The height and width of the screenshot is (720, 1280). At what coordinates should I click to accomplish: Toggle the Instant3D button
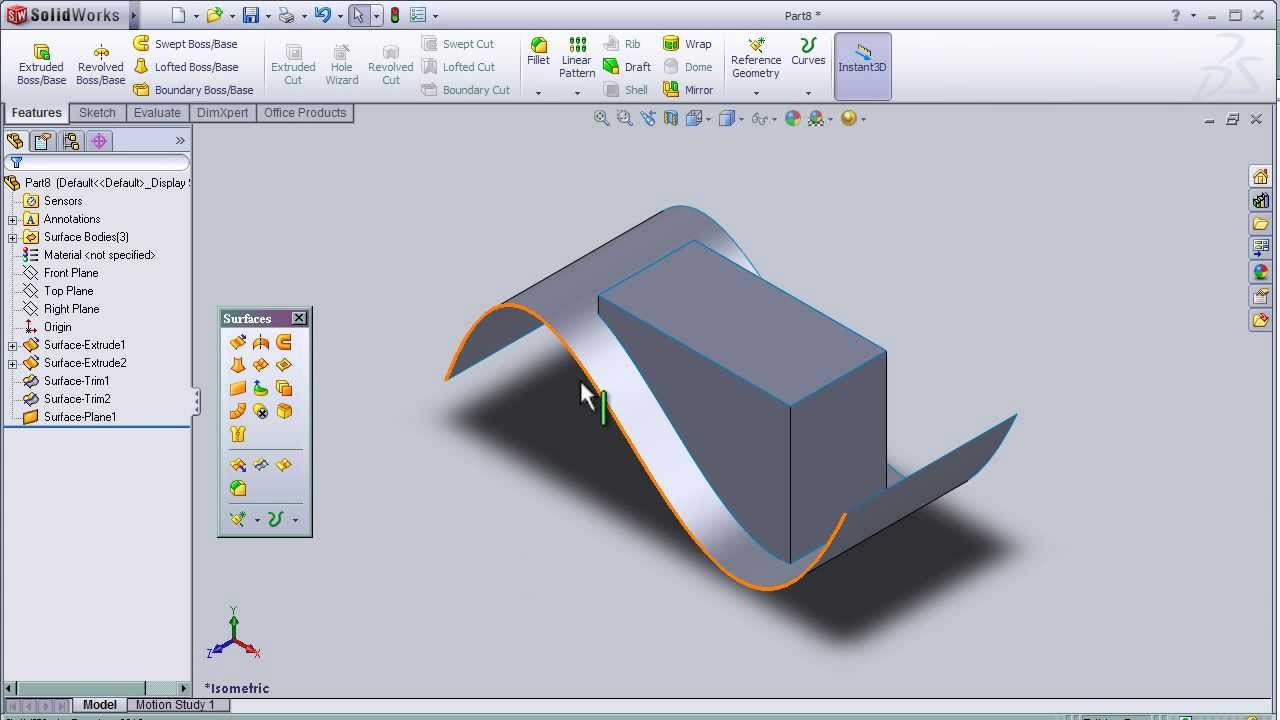pyautogui.click(x=862, y=66)
